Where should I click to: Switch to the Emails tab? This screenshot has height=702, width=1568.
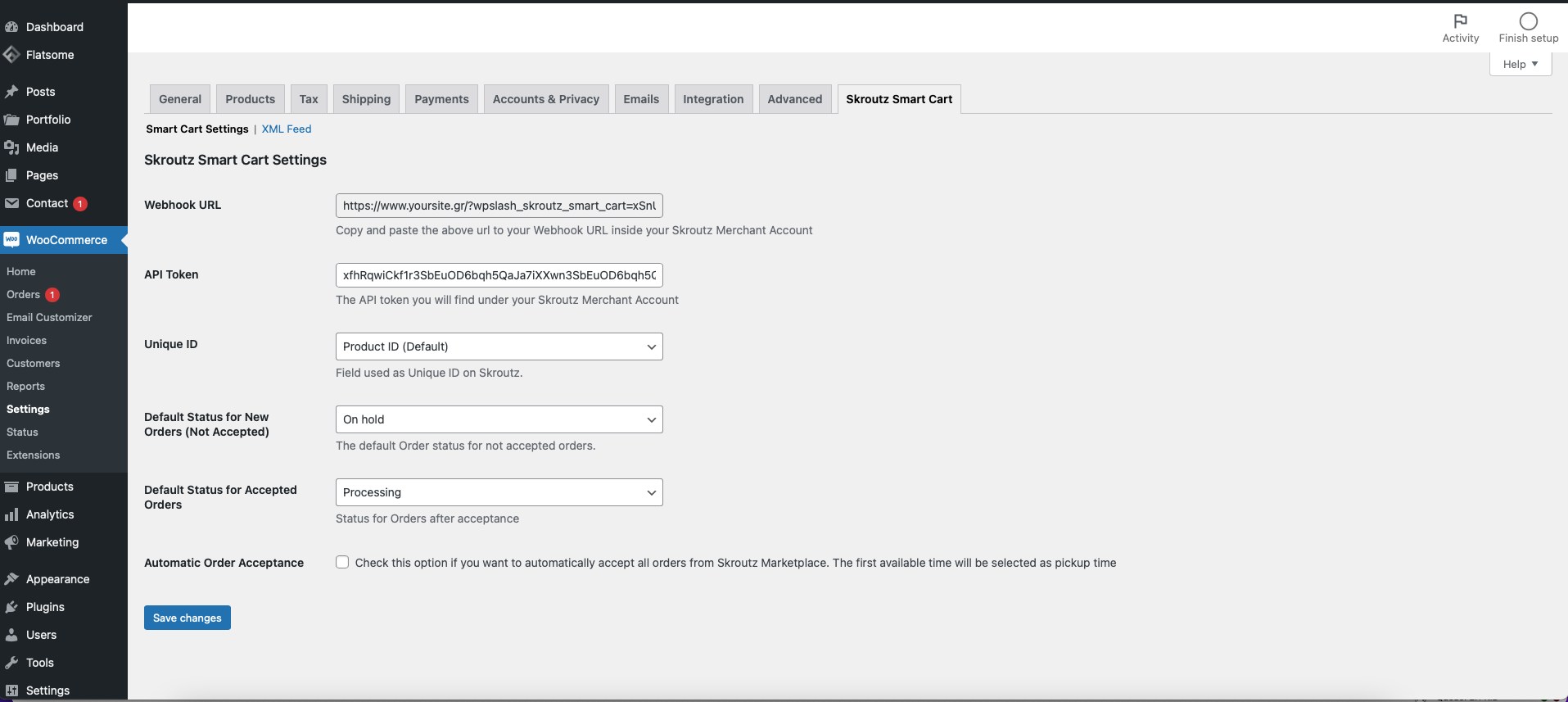[x=641, y=99]
